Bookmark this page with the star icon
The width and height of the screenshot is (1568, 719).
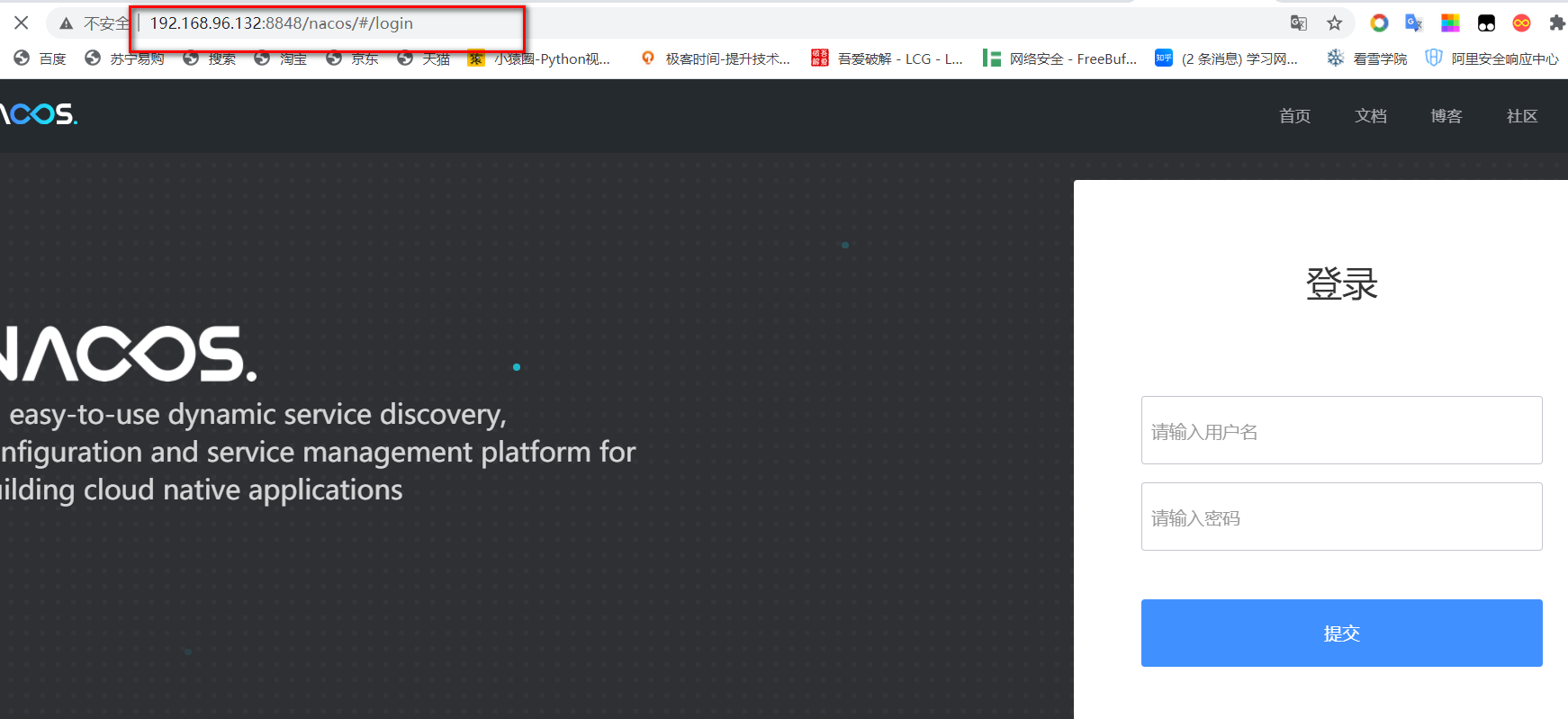(1335, 23)
